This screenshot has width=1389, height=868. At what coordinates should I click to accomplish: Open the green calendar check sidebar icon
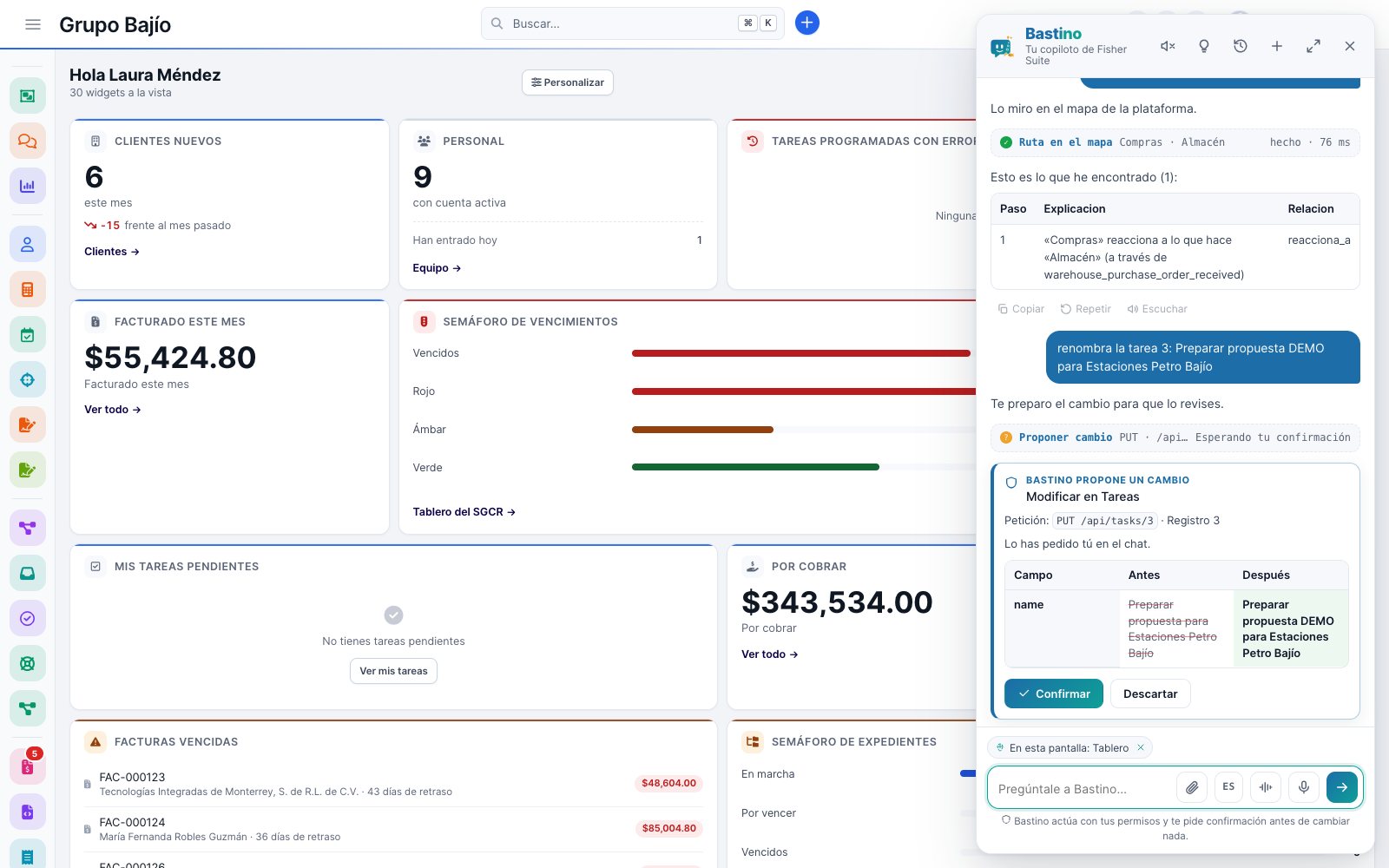pyautogui.click(x=28, y=335)
